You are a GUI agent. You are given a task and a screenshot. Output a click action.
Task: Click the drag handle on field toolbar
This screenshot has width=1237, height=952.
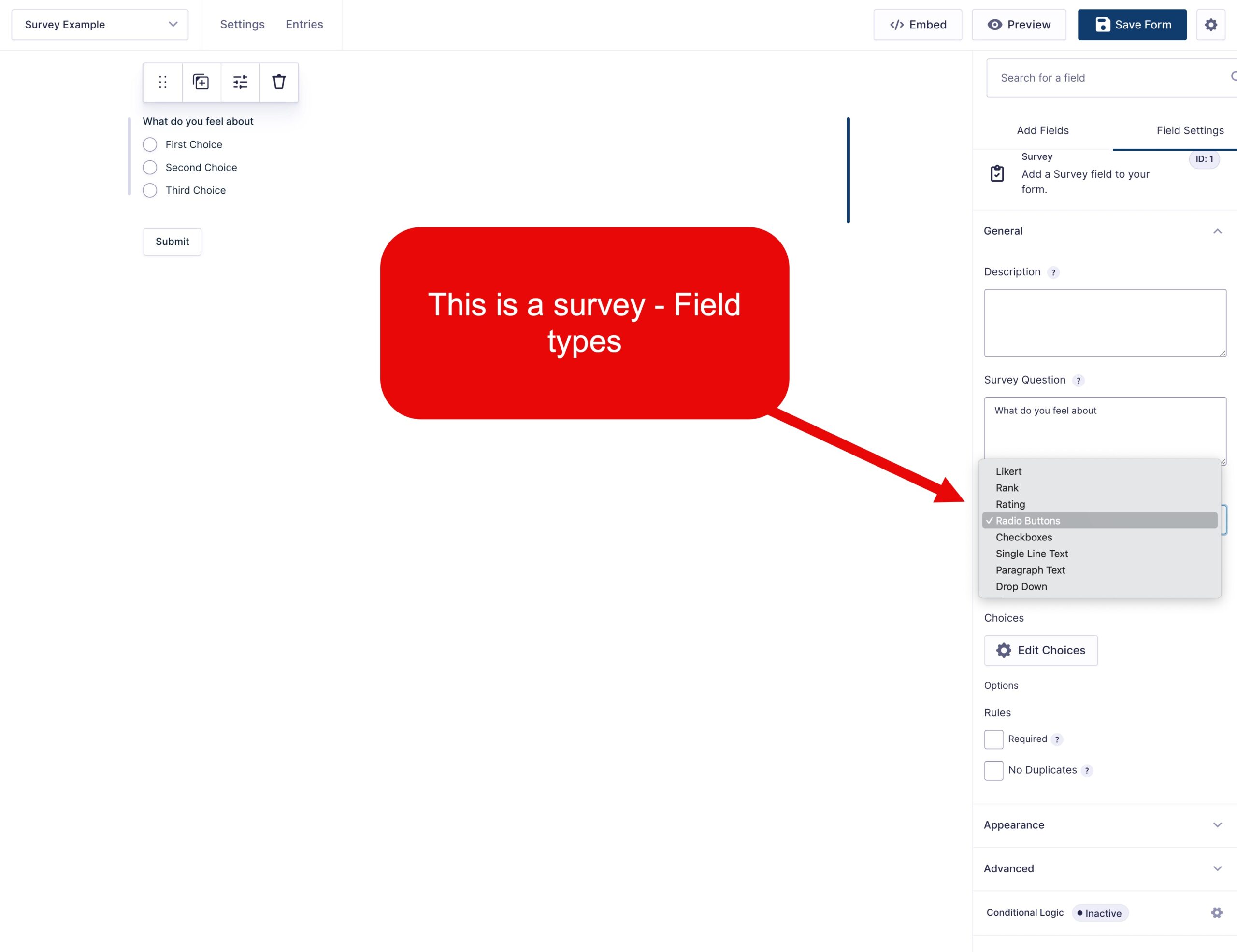(162, 82)
